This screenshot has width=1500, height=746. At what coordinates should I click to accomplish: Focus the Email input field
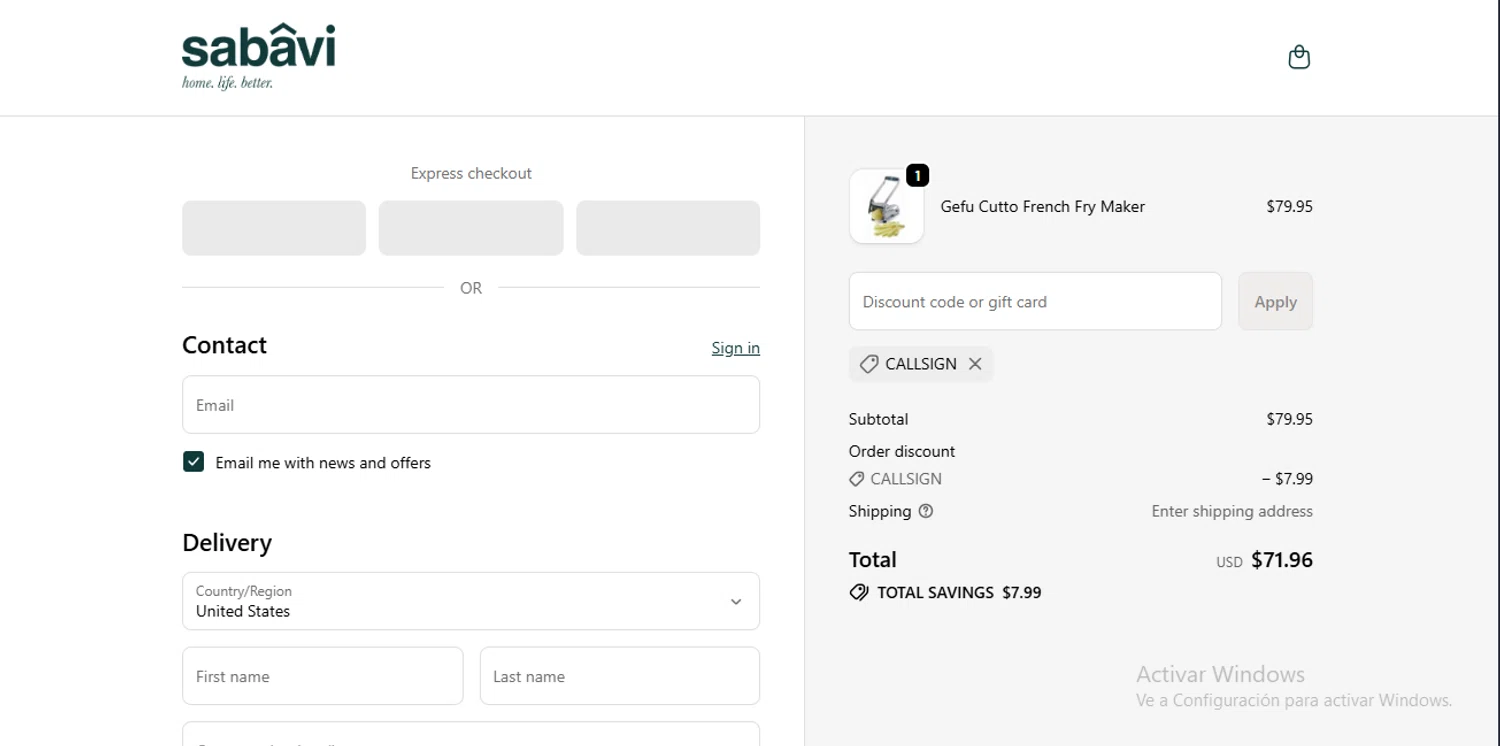471,405
